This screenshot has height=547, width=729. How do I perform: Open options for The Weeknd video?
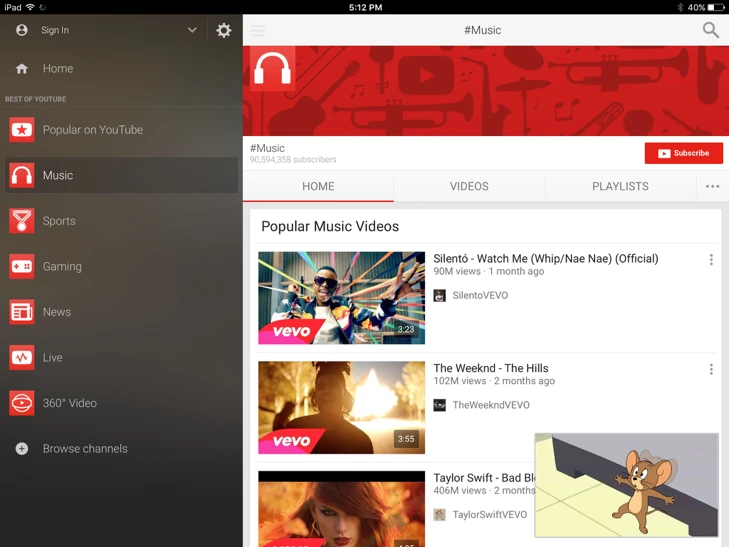coord(711,370)
